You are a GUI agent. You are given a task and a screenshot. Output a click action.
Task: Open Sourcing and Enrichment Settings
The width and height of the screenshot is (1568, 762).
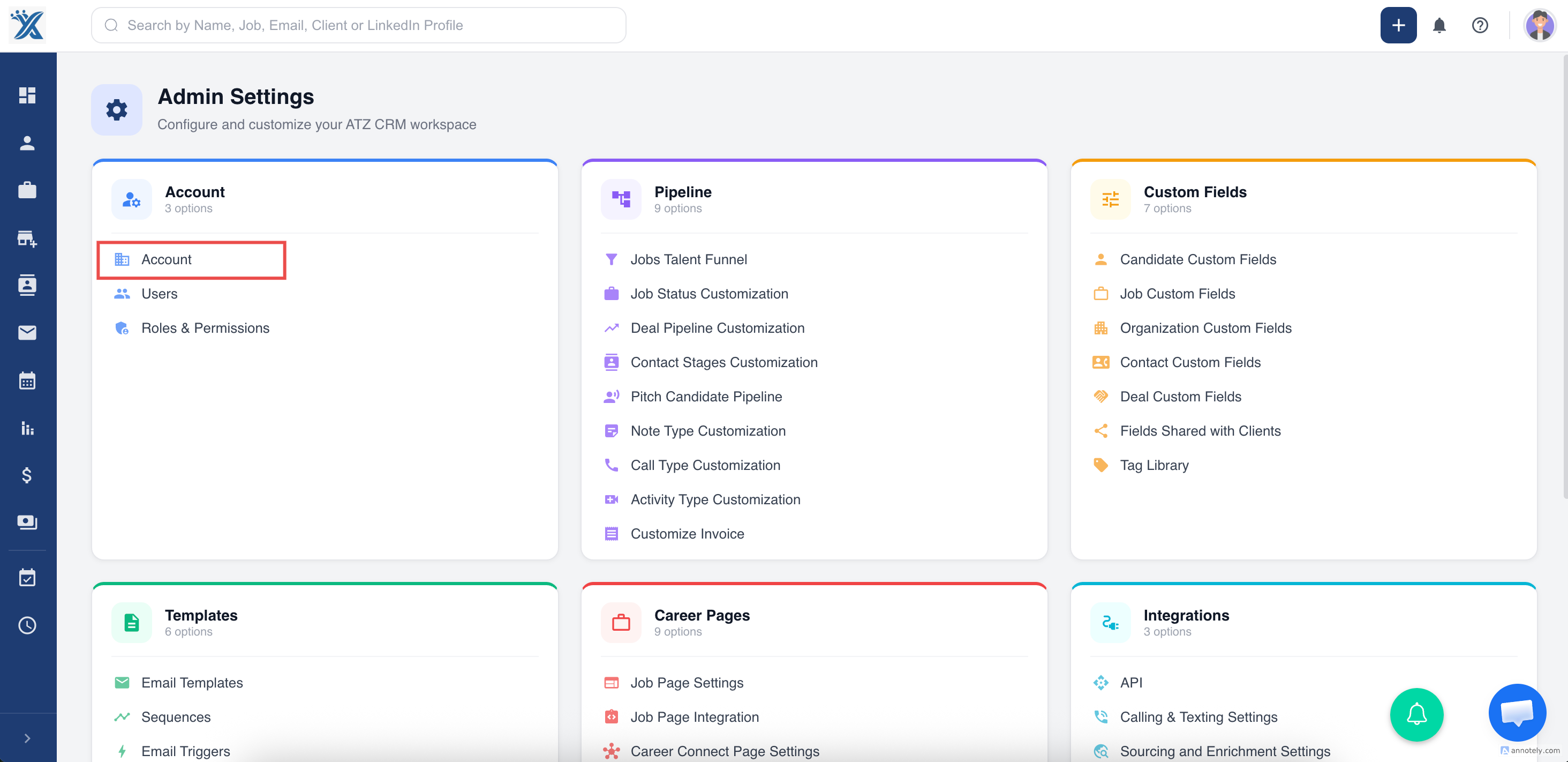click(1225, 752)
